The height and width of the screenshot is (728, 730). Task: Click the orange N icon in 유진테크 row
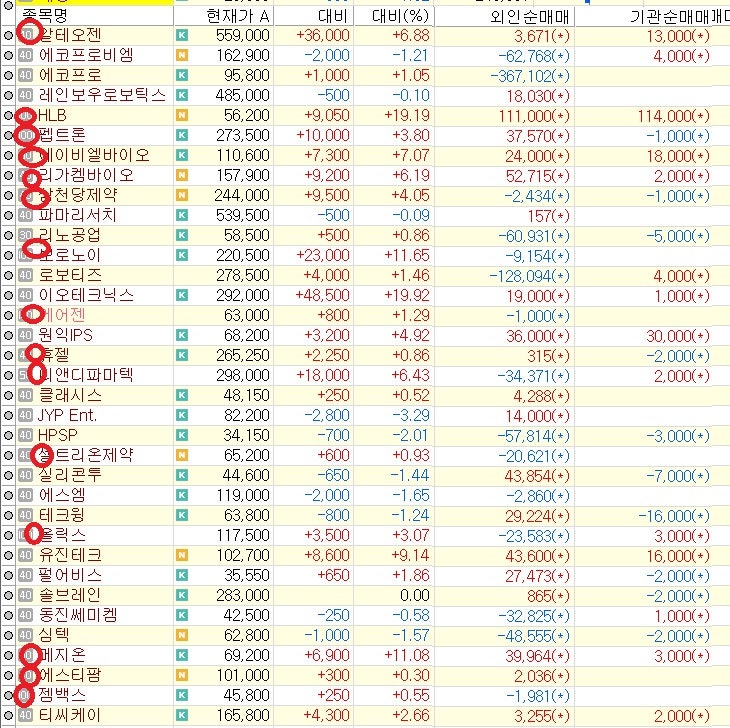tap(182, 555)
